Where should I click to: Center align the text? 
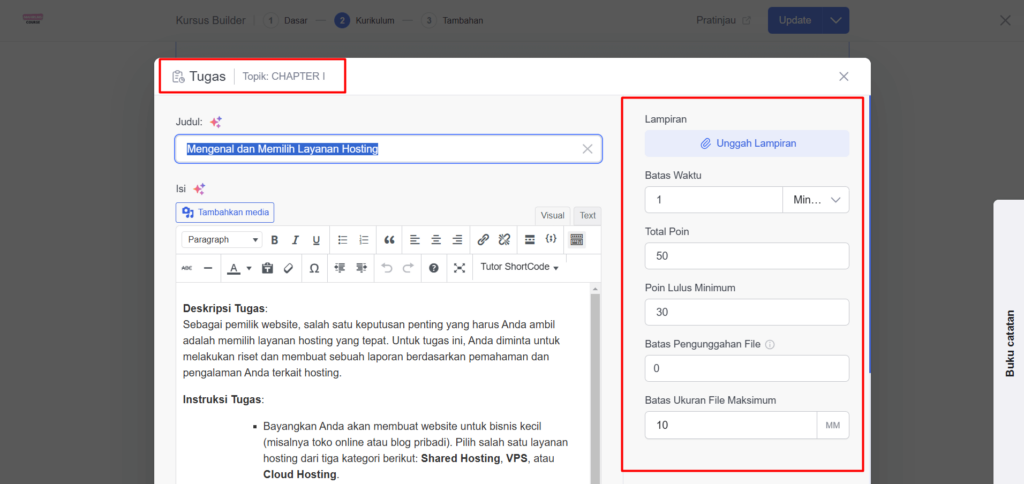click(436, 240)
